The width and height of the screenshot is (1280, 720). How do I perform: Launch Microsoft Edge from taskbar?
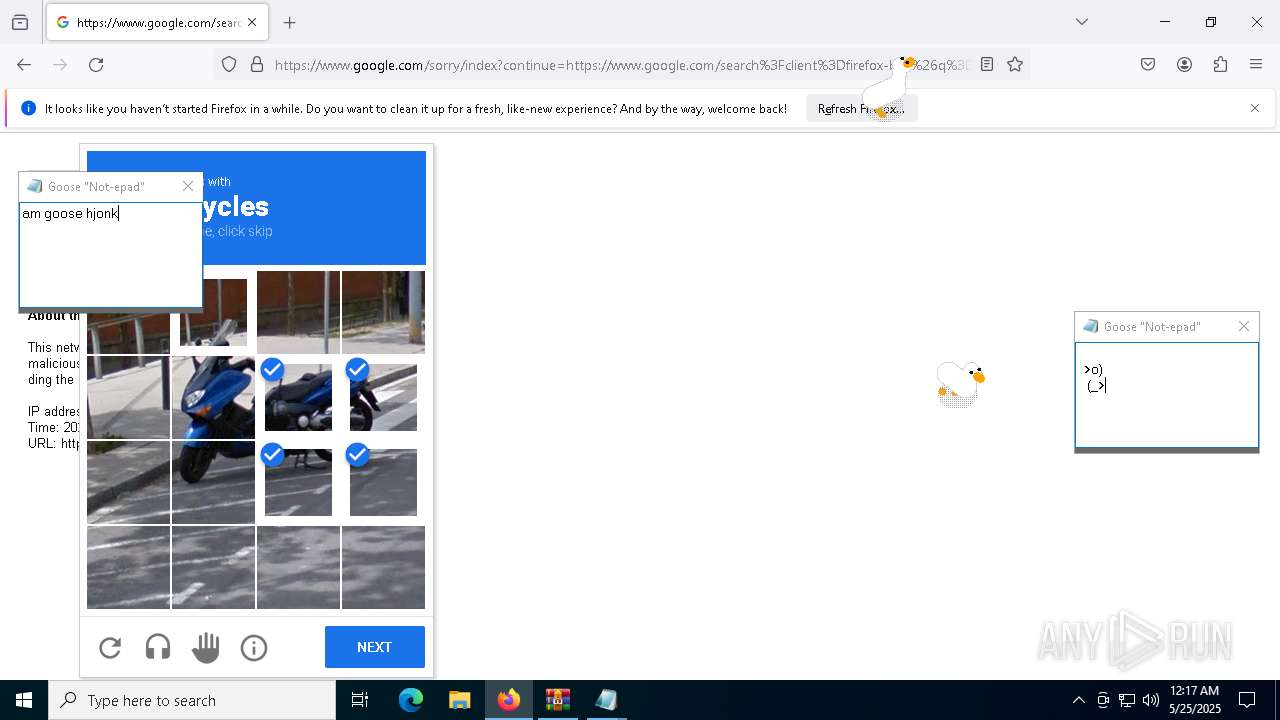[x=411, y=700]
